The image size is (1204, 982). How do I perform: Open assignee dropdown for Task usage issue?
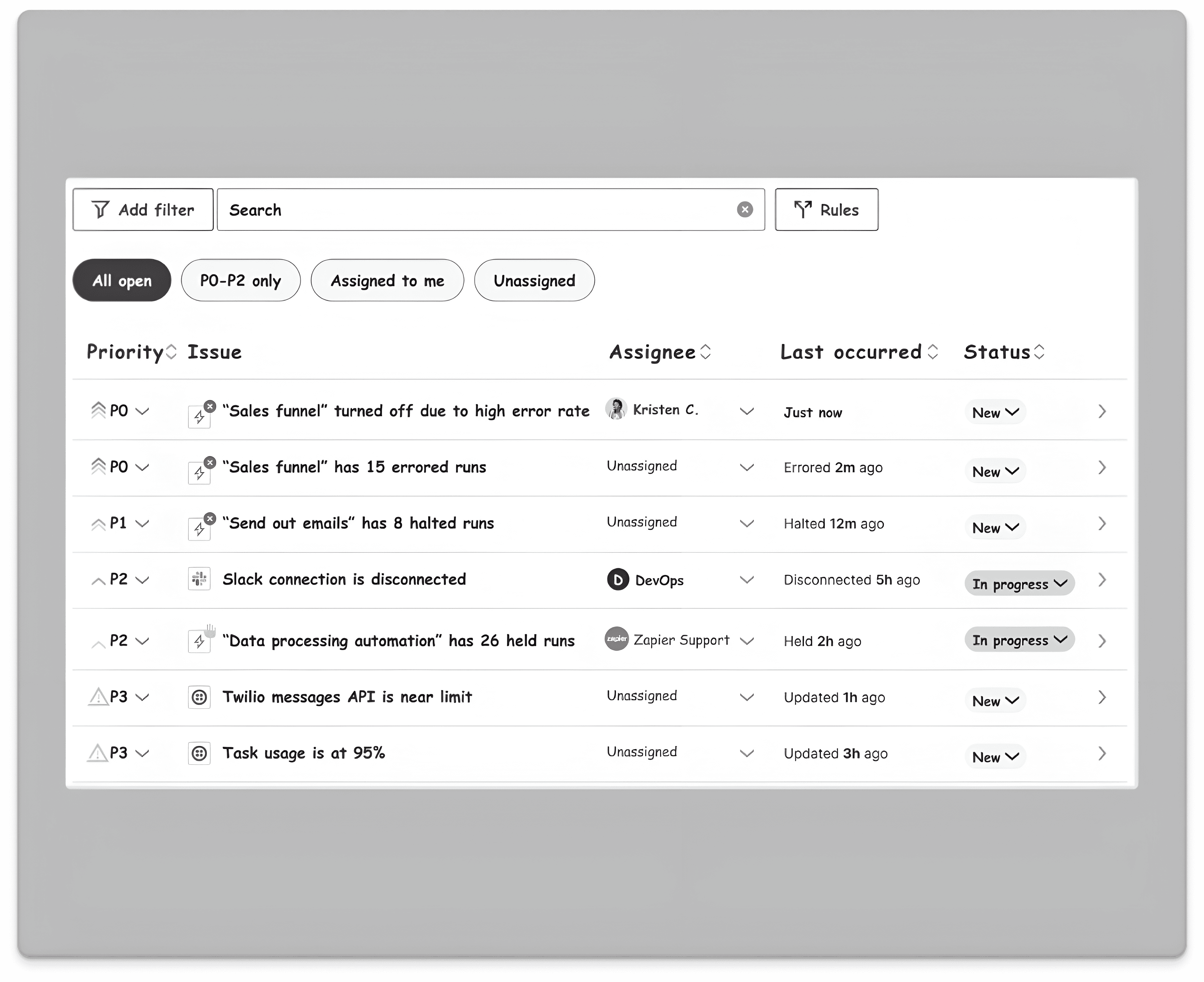click(x=747, y=753)
